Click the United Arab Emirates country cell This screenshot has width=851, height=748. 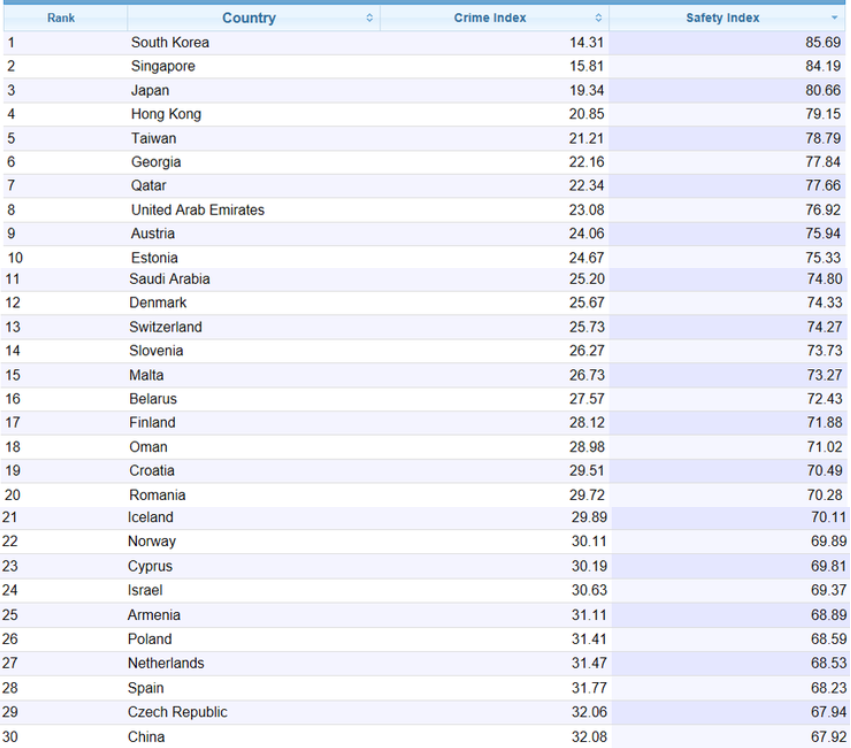click(x=198, y=210)
